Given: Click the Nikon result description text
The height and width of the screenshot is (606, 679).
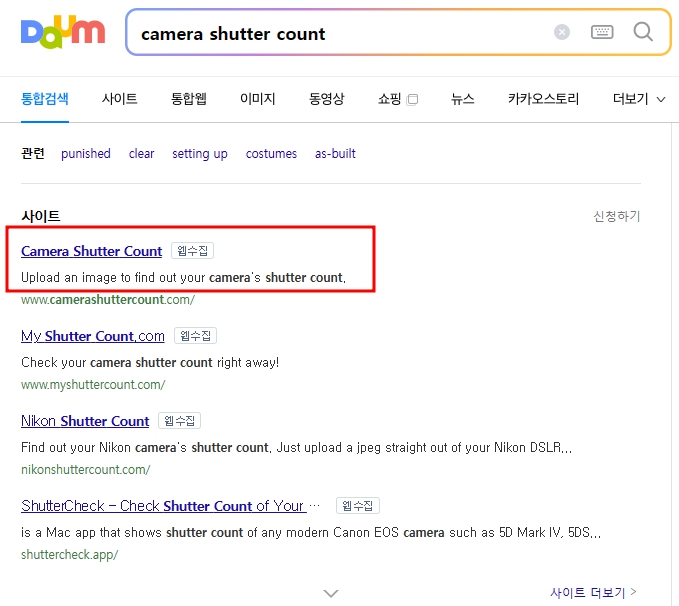Looking at the screenshot, I should [x=297, y=447].
